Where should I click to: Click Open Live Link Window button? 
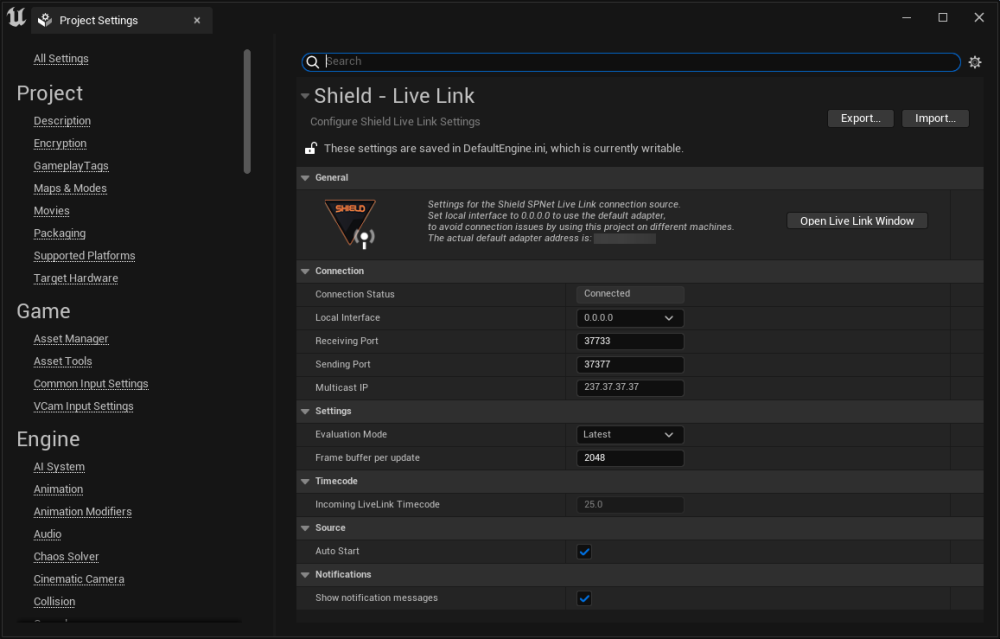(857, 221)
